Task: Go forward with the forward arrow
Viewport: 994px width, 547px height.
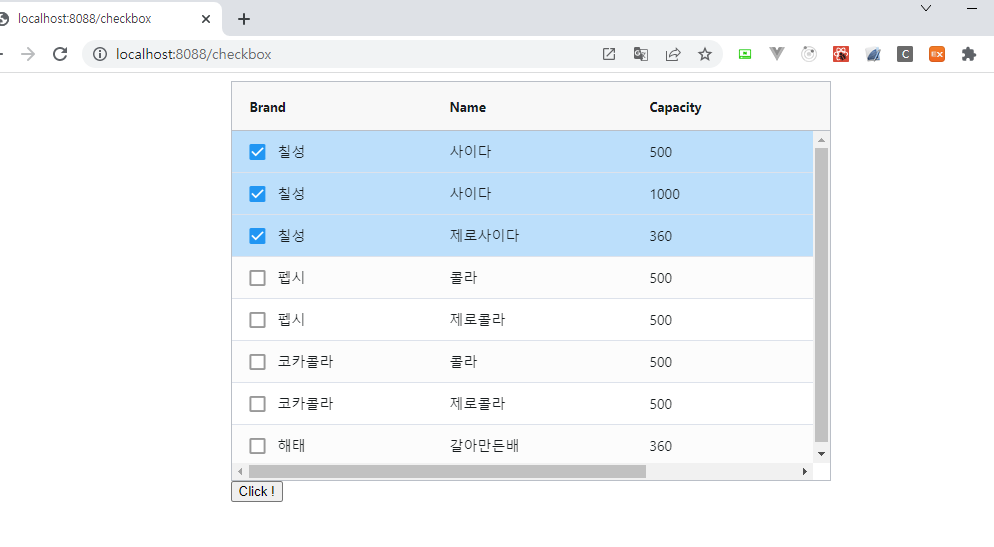Action: pyautogui.click(x=28, y=55)
